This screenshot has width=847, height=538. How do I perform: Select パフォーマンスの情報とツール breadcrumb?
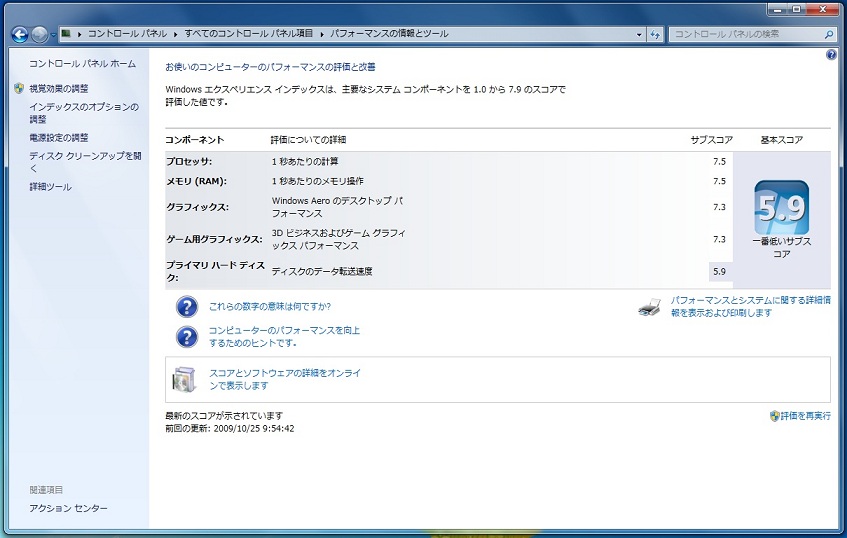pyautogui.click(x=389, y=33)
